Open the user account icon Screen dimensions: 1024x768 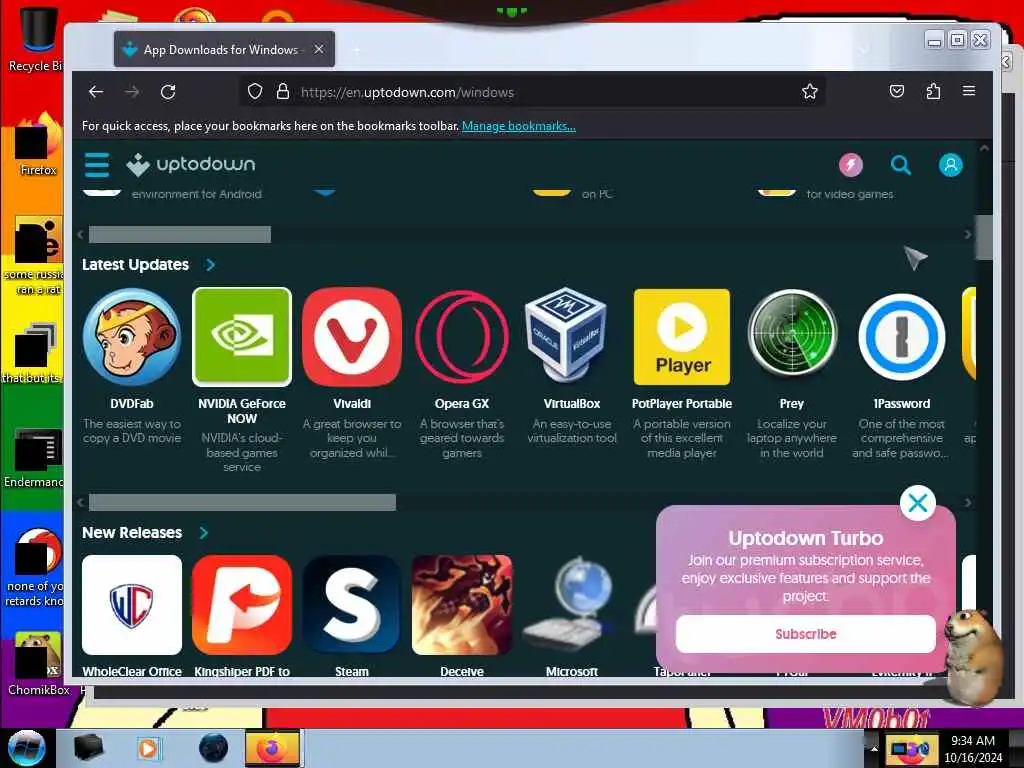point(950,165)
